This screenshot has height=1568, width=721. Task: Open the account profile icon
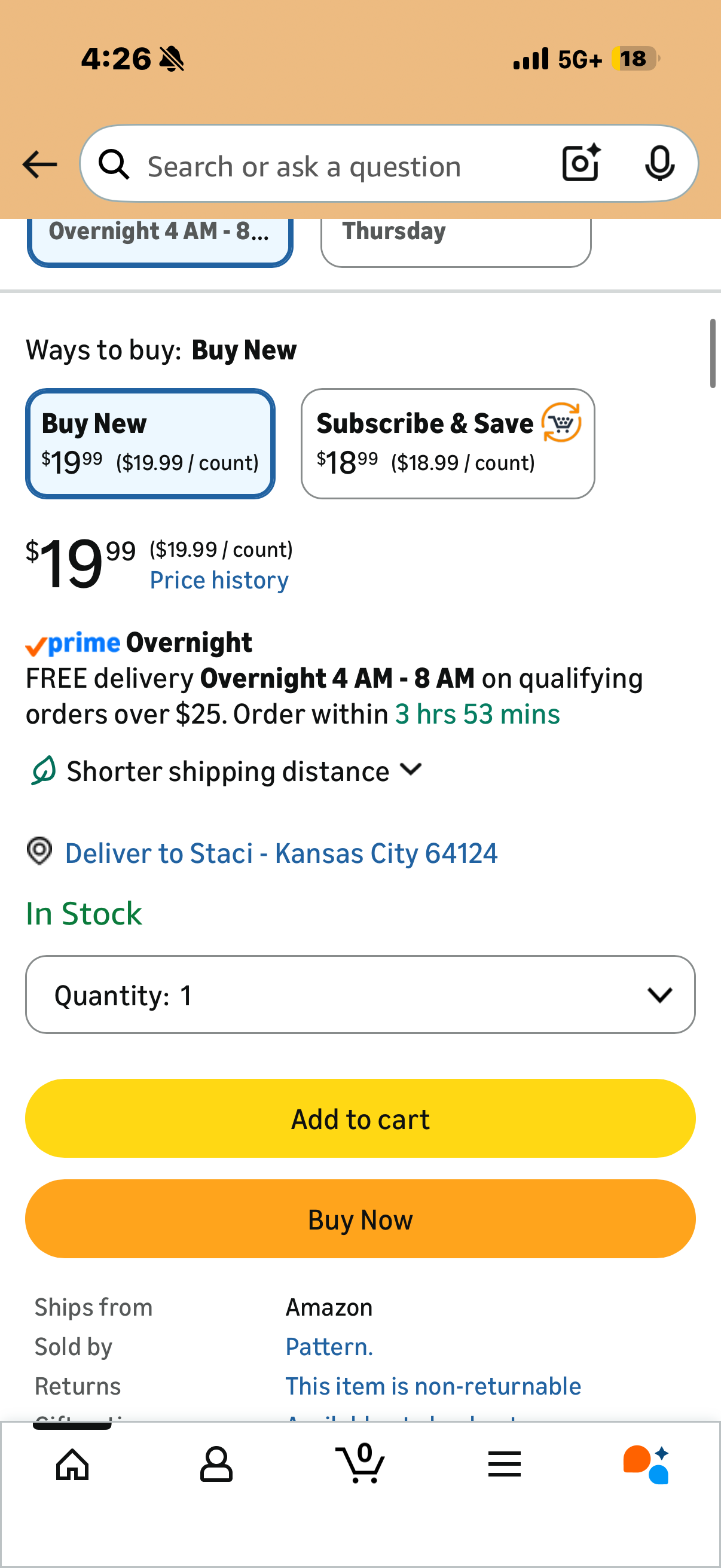(x=216, y=1464)
